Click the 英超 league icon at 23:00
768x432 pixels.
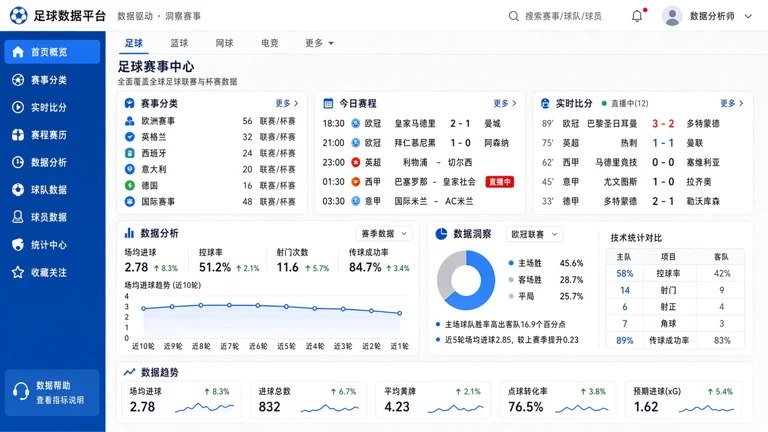click(x=356, y=162)
